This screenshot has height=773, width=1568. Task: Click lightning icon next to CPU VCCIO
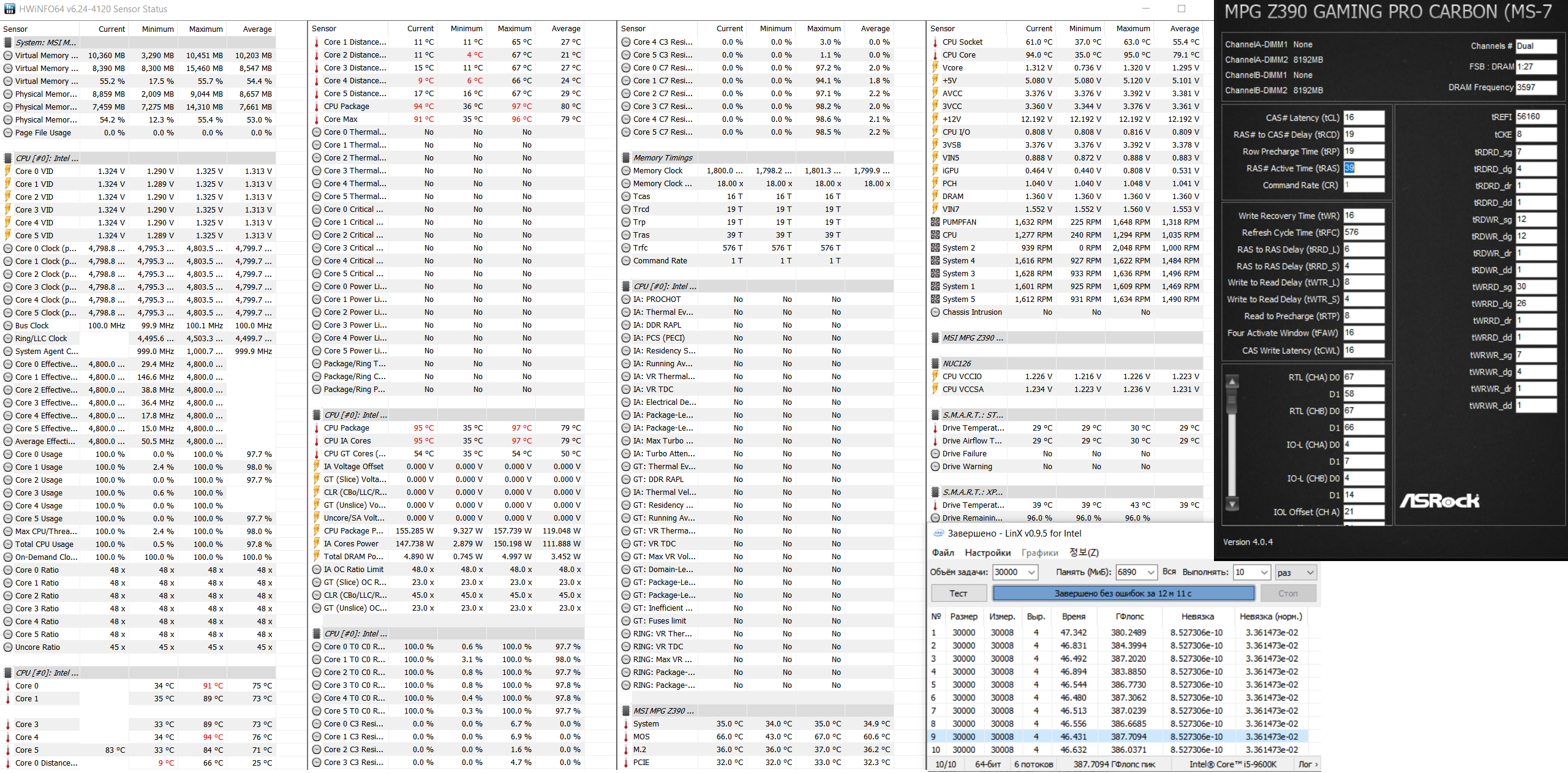coord(935,377)
